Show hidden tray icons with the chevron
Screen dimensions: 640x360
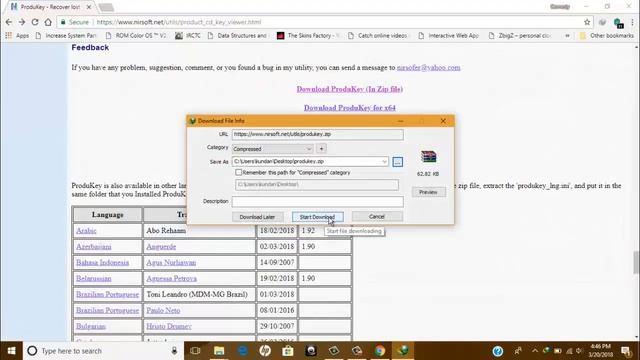click(535, 351)
